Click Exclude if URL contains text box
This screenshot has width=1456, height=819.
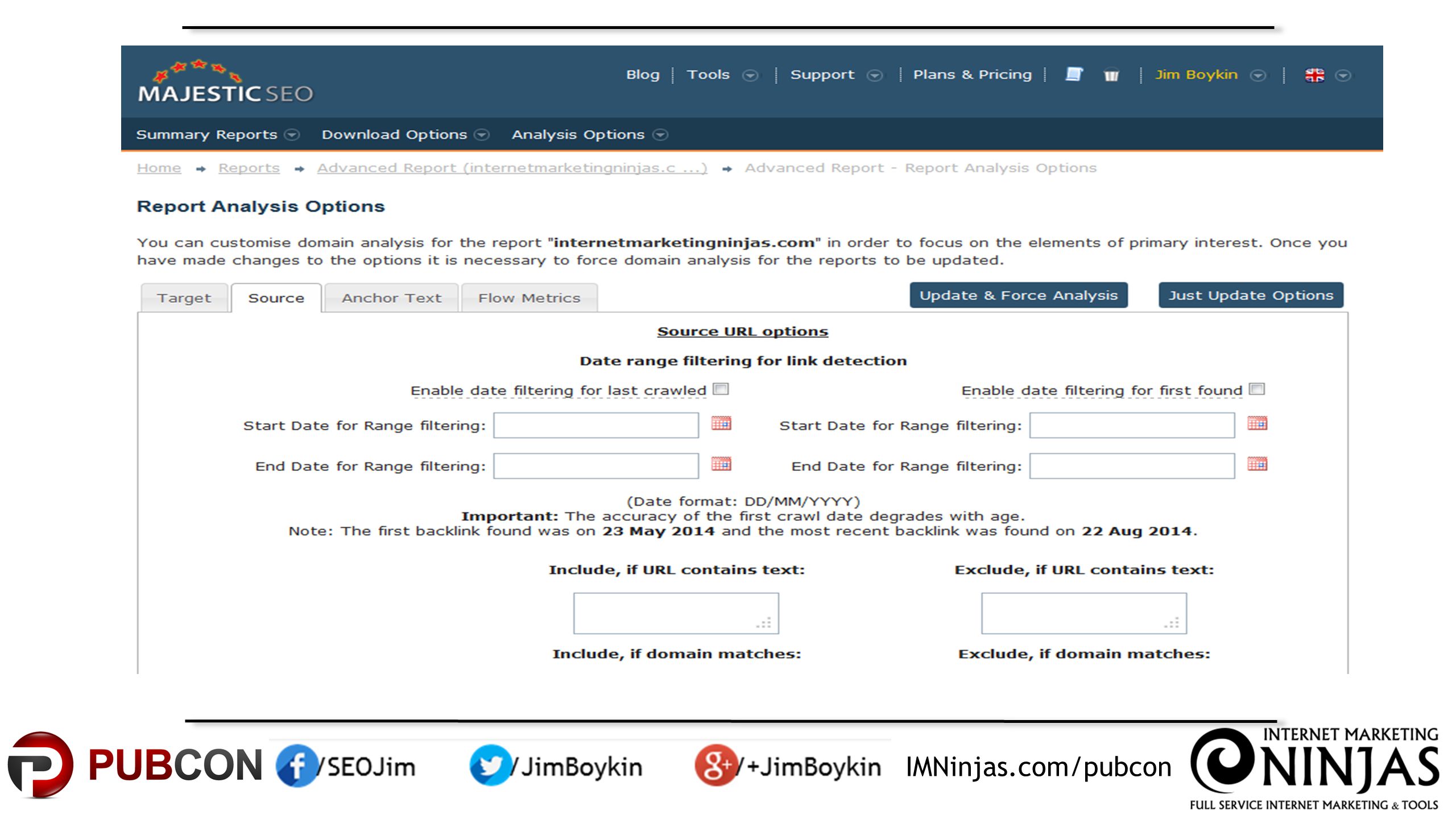click(x=1083, y=613)
